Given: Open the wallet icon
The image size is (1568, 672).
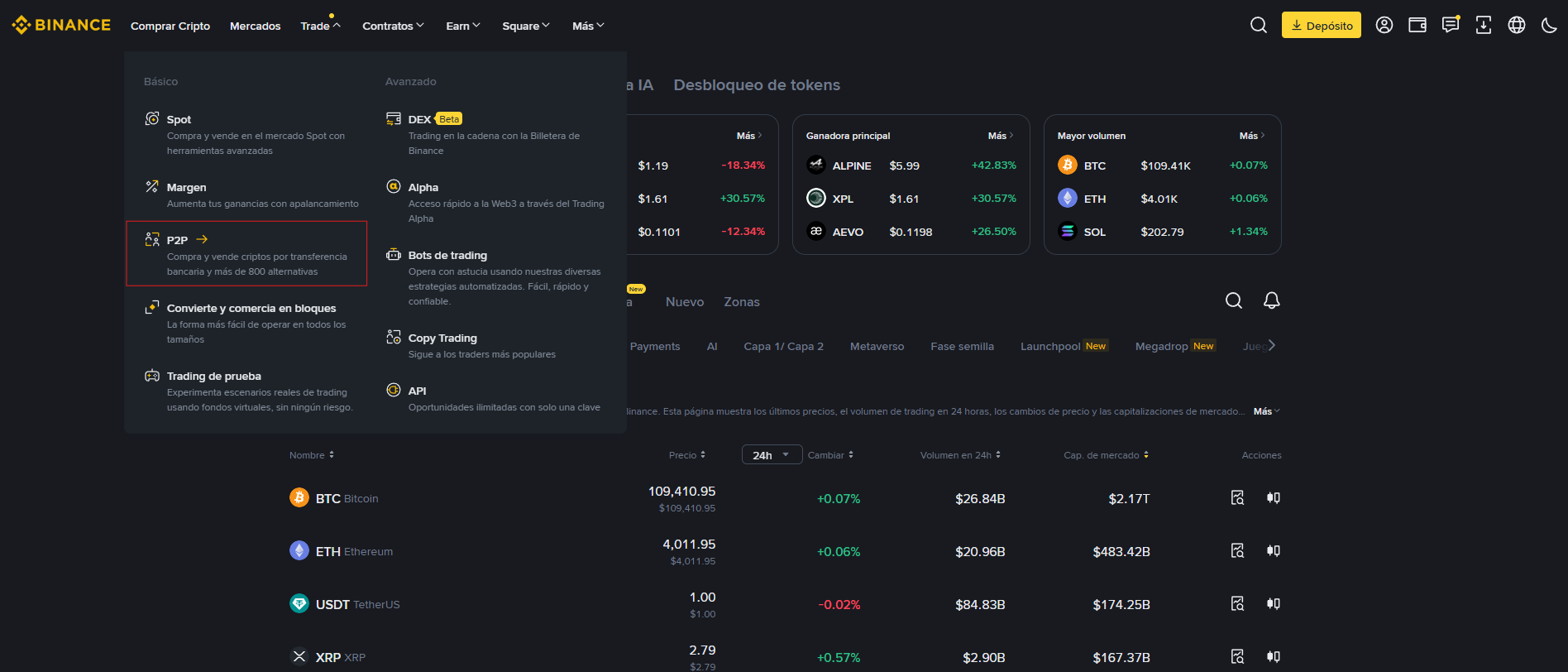Looking at the screenshot, I should 1417,25.
